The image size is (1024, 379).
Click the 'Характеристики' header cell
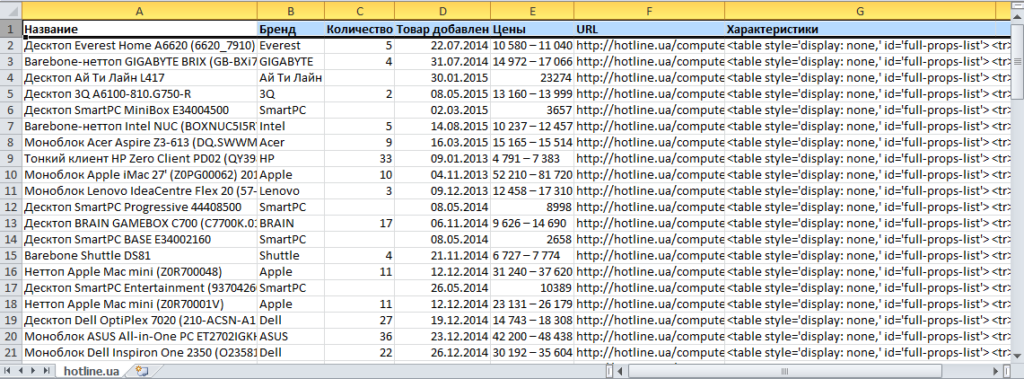[859, 29]
